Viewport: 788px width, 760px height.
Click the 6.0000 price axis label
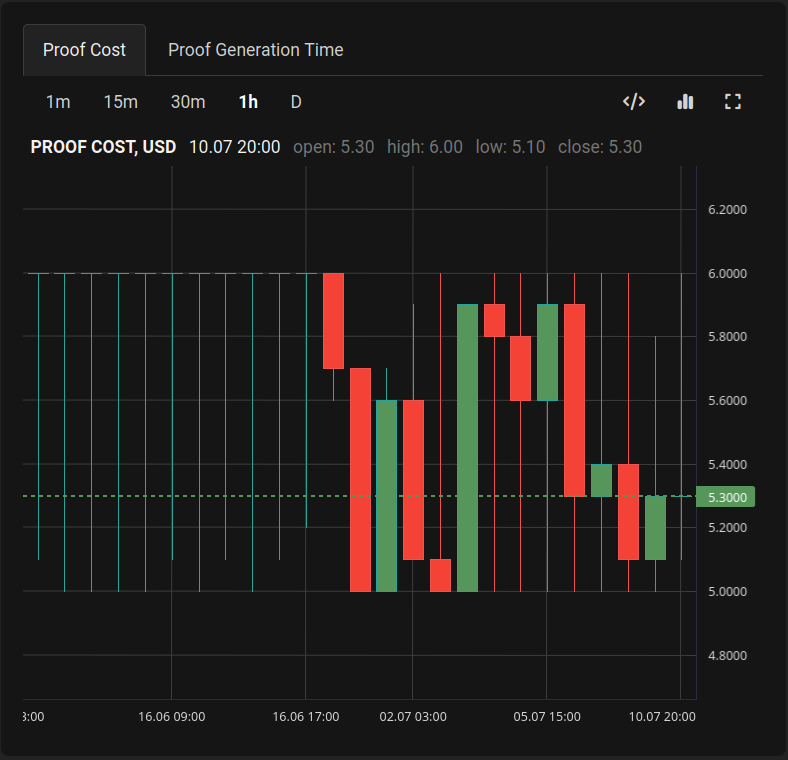pyautogui.click(x=727, y=273)
